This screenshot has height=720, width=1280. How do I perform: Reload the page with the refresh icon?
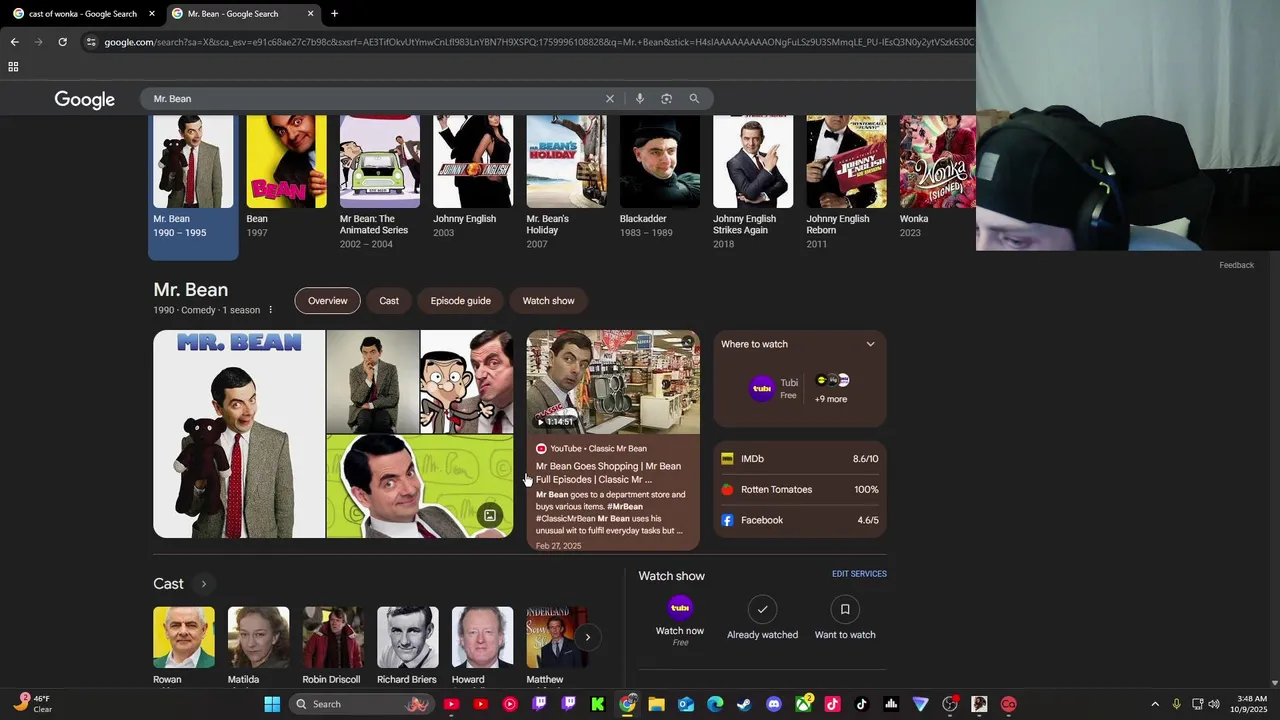[x=62, y=42]
